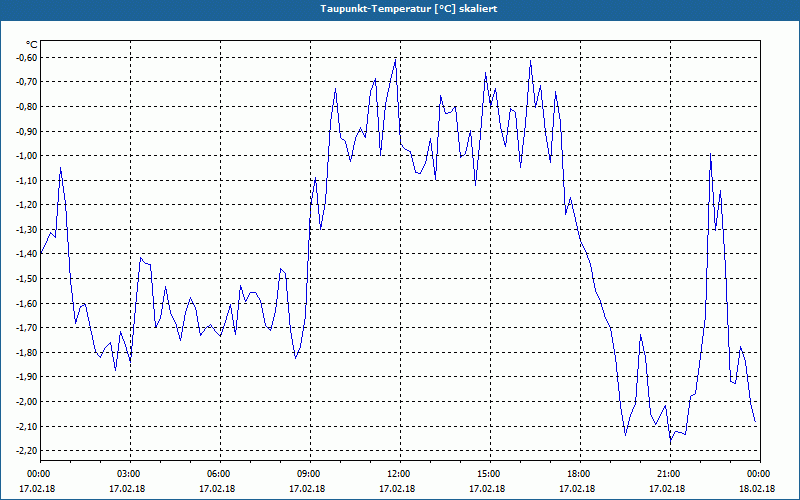Click the -1,80 y-axis label

click(26, 353)
